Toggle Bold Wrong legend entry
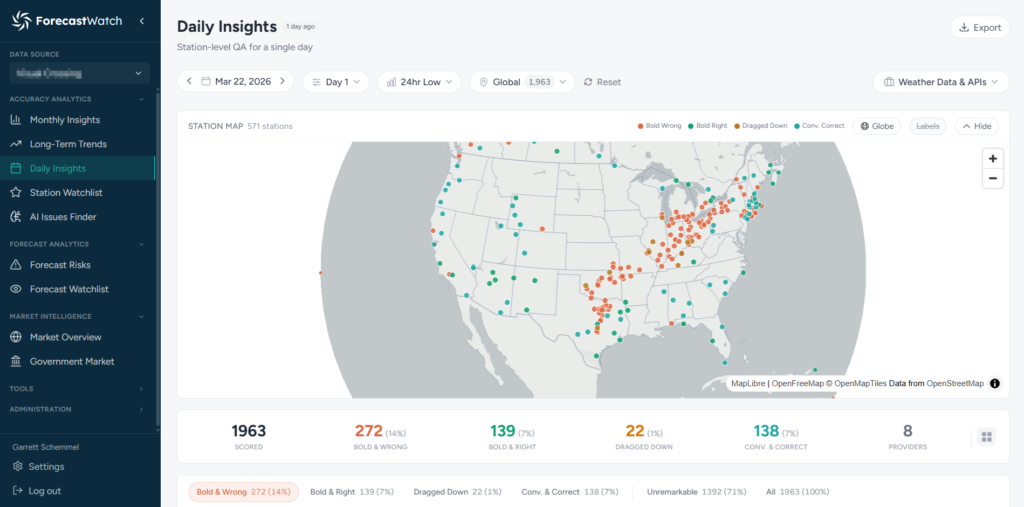Image resolution: width=1024 pixels, height=507 pixels. [659, 126]
